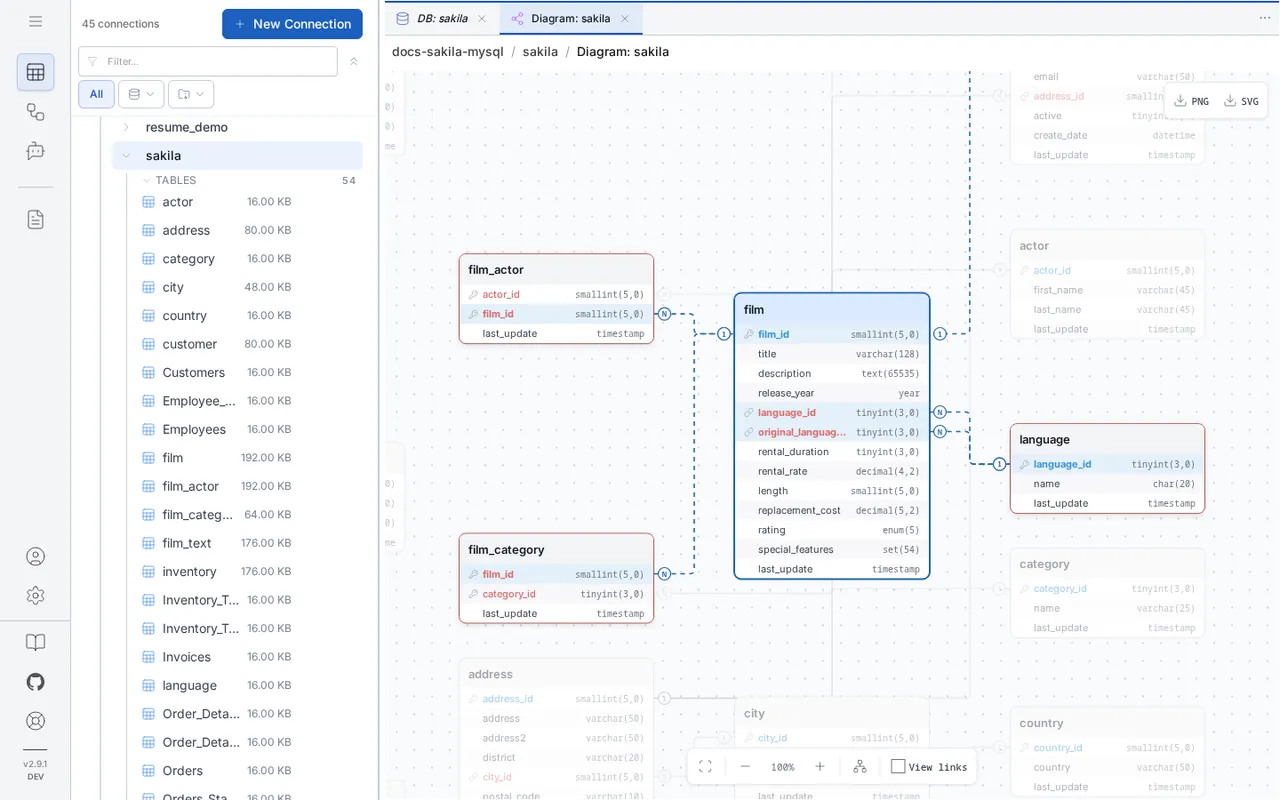Open the user account icon
Screen dimensions: 1280x800
pyautogui.click(x=35, y=557)
